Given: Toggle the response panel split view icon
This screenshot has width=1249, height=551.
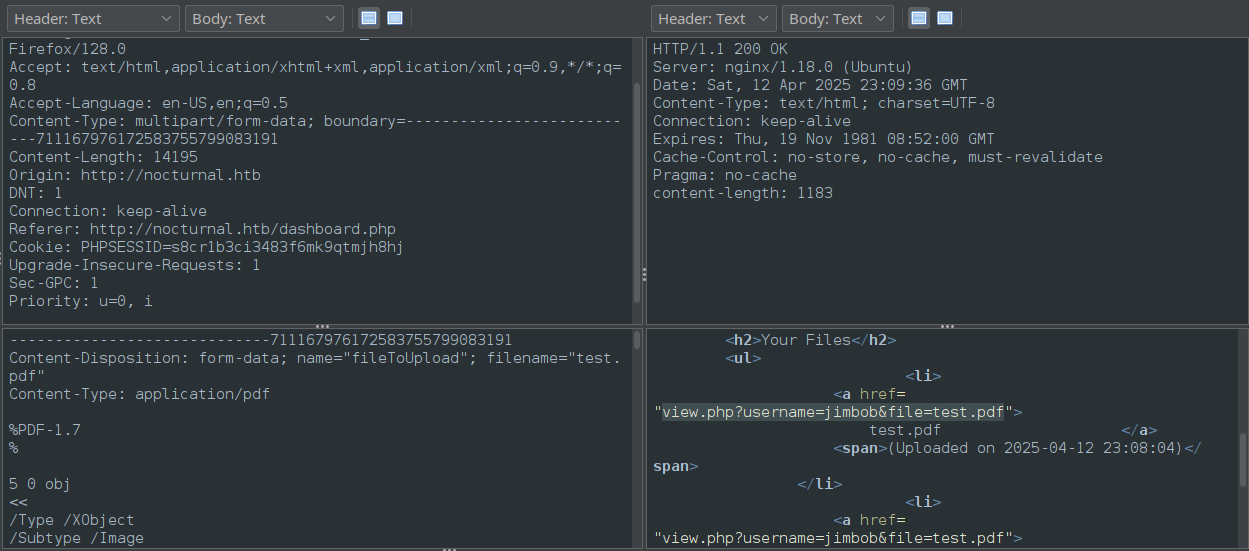Looking at the screenshot, I should (919, 18).
